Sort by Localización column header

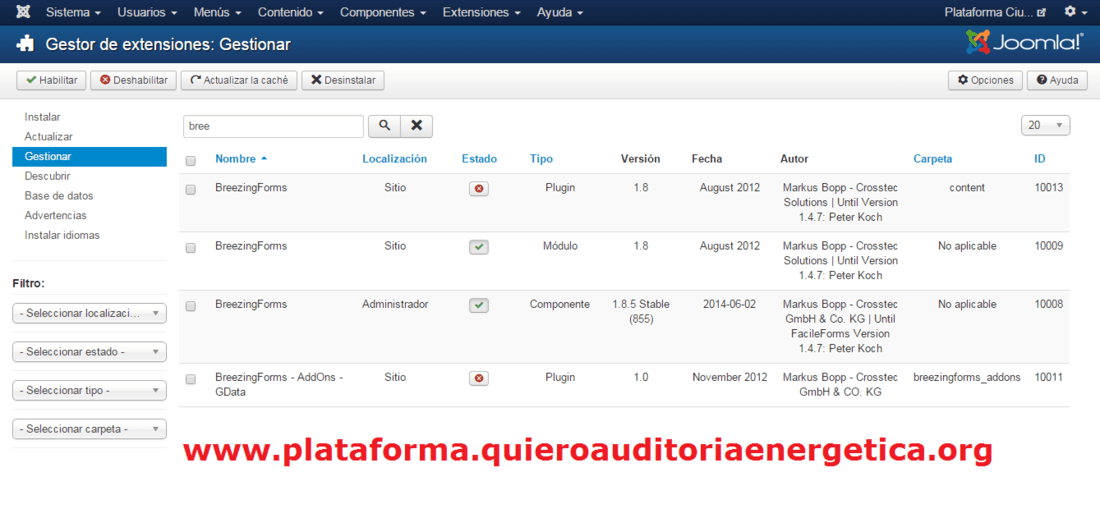pyautogui.click(x=394, y=159)
